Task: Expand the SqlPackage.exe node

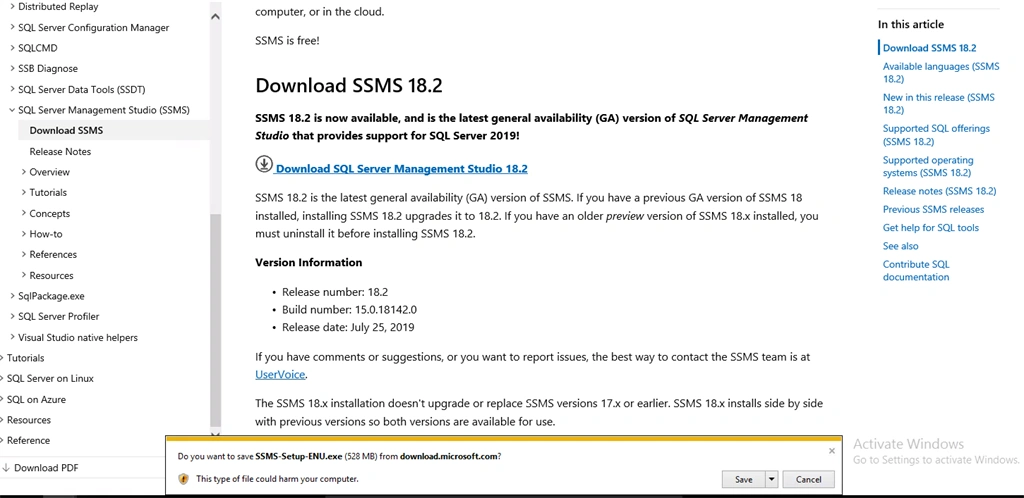Action: click(x=12, y=296)
